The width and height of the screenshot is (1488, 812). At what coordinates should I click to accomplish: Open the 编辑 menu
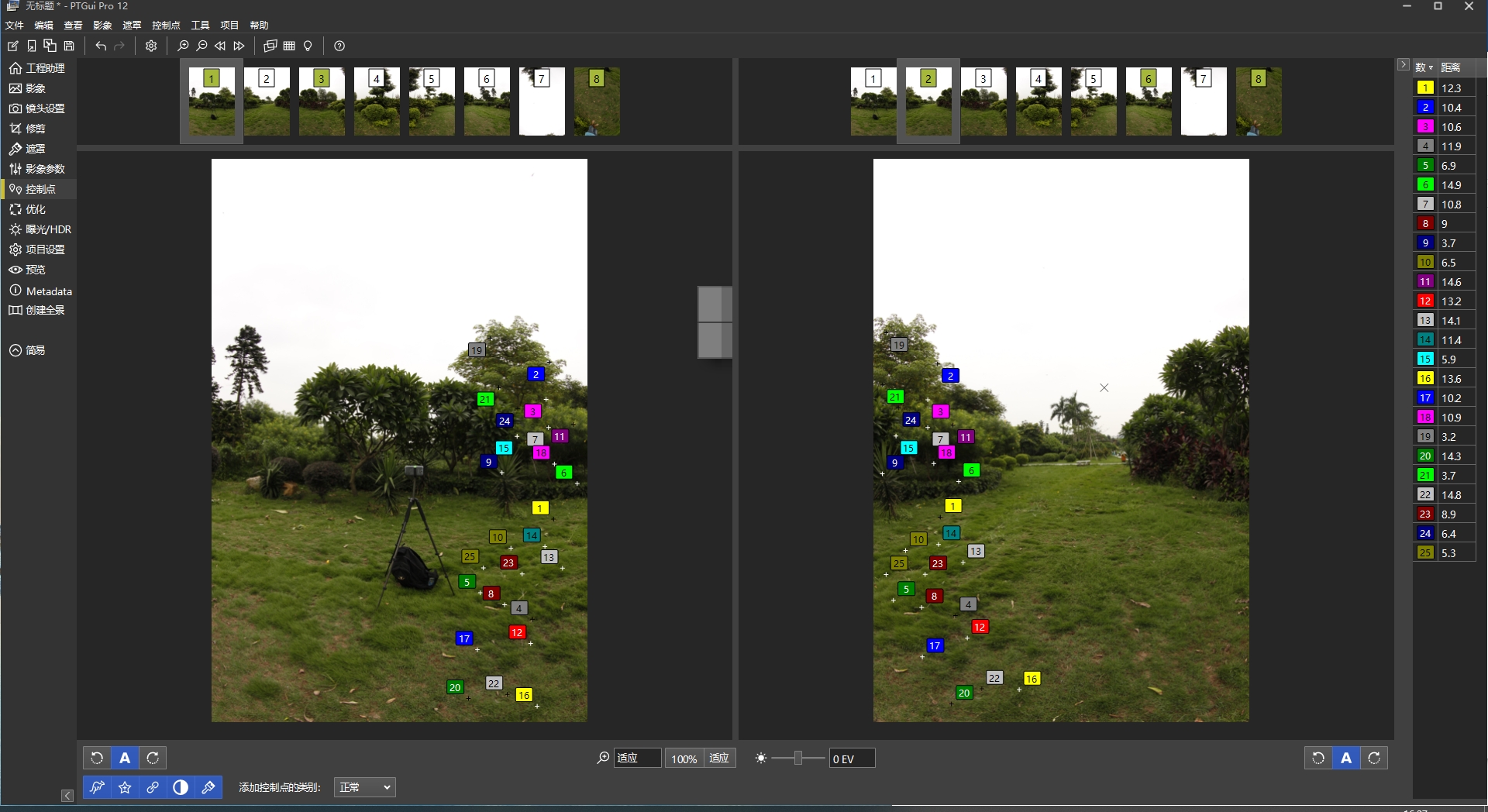pyautogui.click(x=44, y=26)
